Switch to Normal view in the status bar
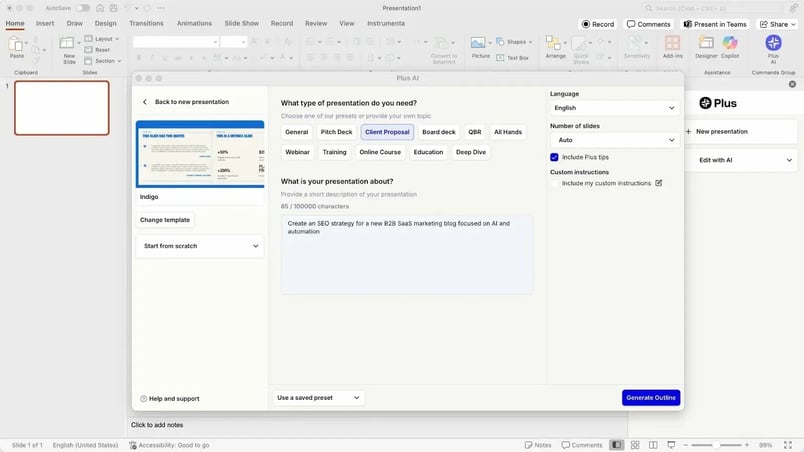 point(616,445)
